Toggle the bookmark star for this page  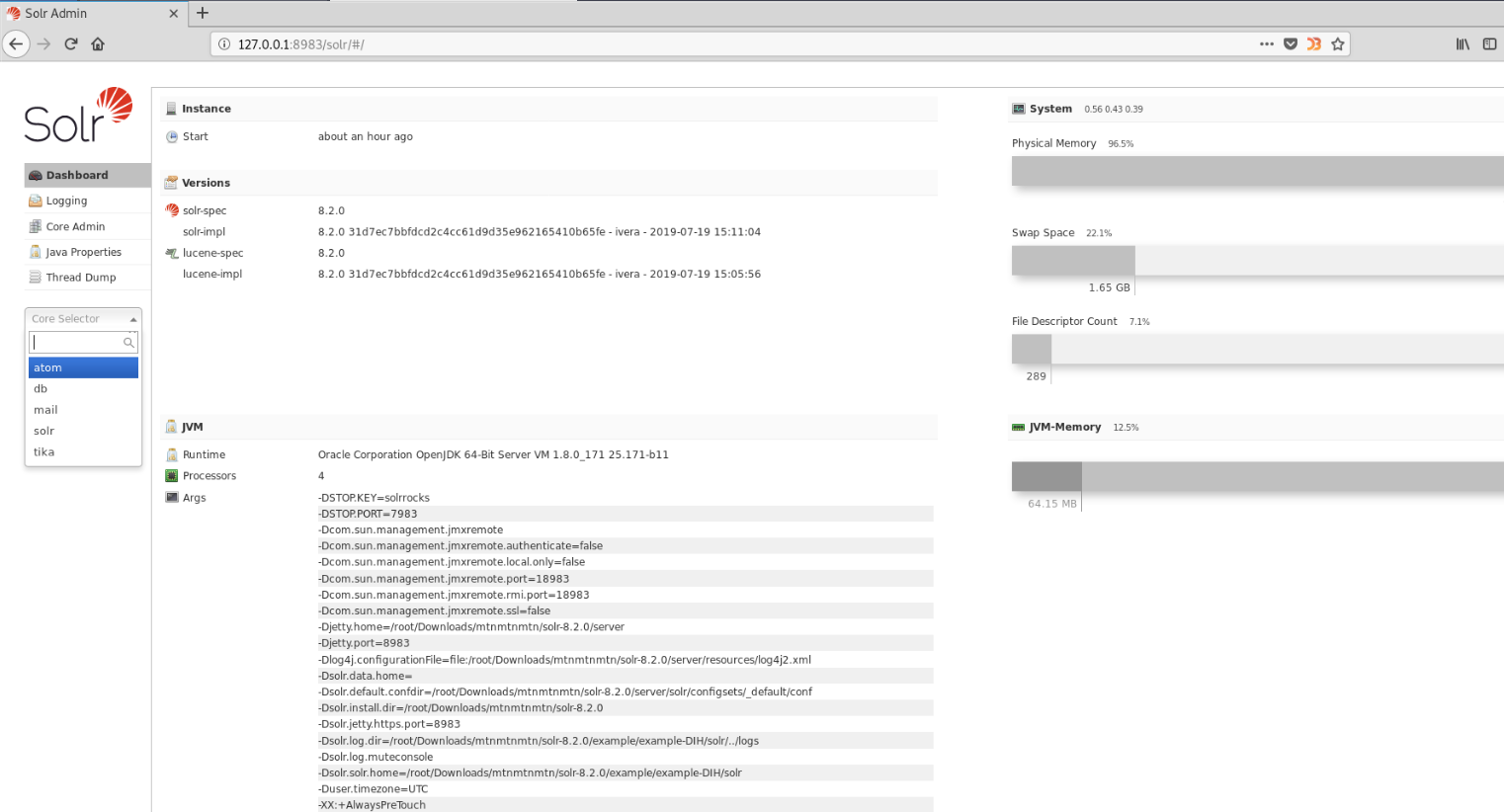click(x=1339, y=43)
